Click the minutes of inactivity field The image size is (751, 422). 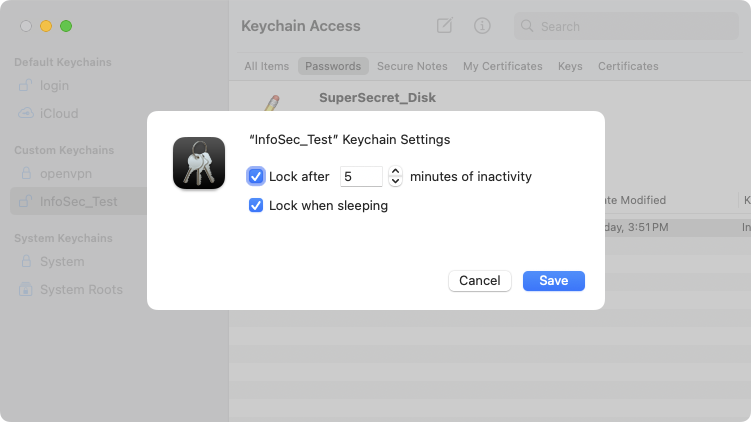coord(361,177)
